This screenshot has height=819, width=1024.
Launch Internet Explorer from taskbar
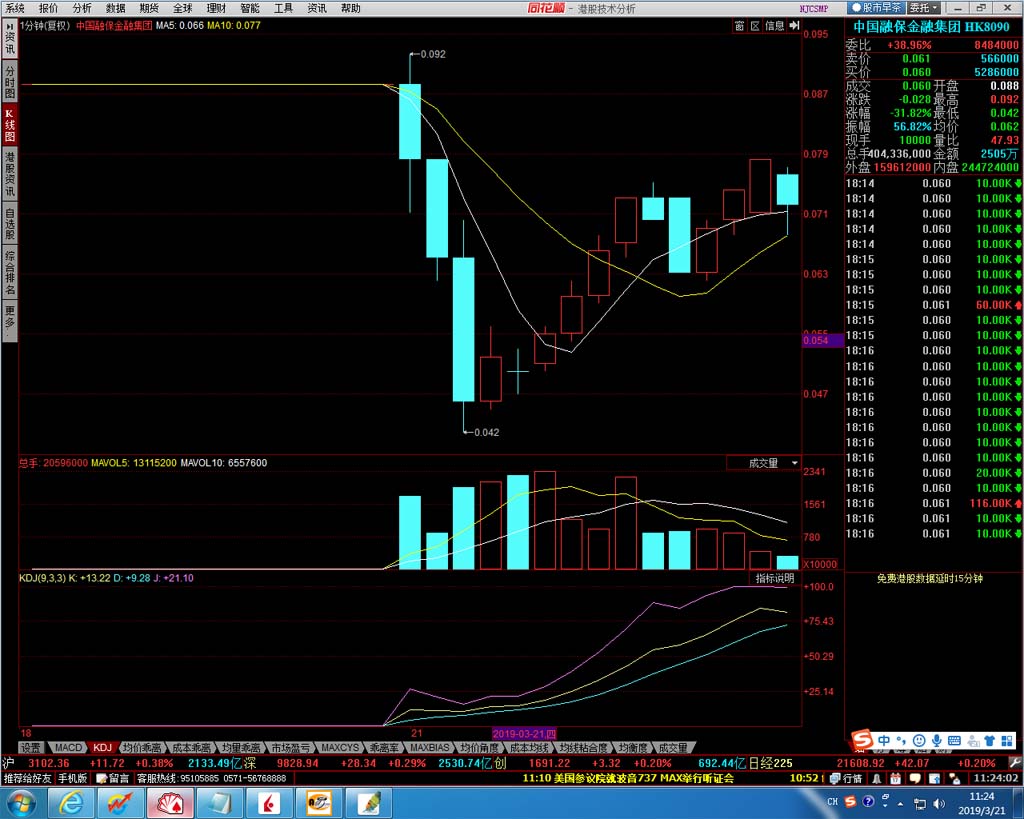[x=71, y=803]
